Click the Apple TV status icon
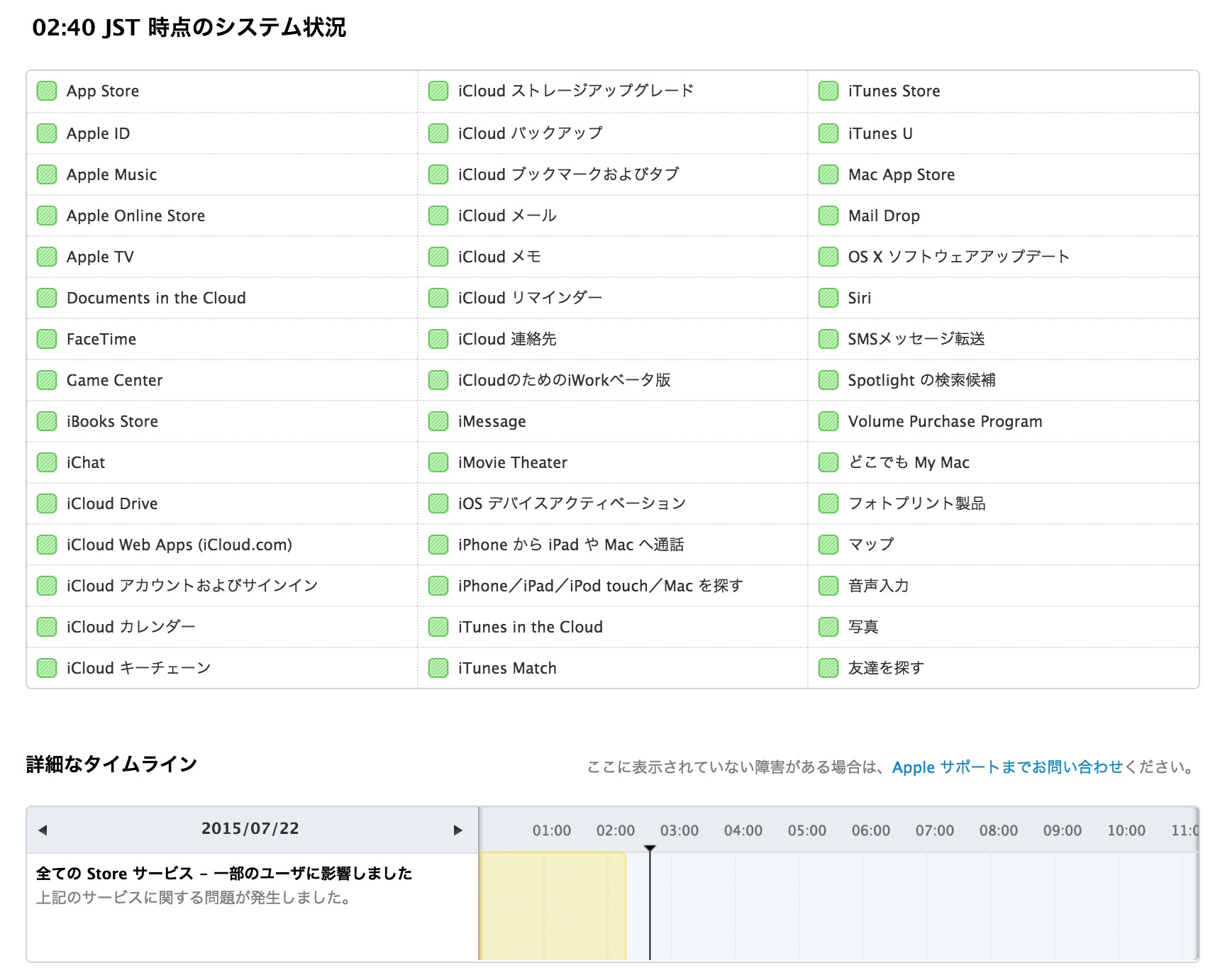Viewport: 1220px width, 980px height. coord(47,257)
